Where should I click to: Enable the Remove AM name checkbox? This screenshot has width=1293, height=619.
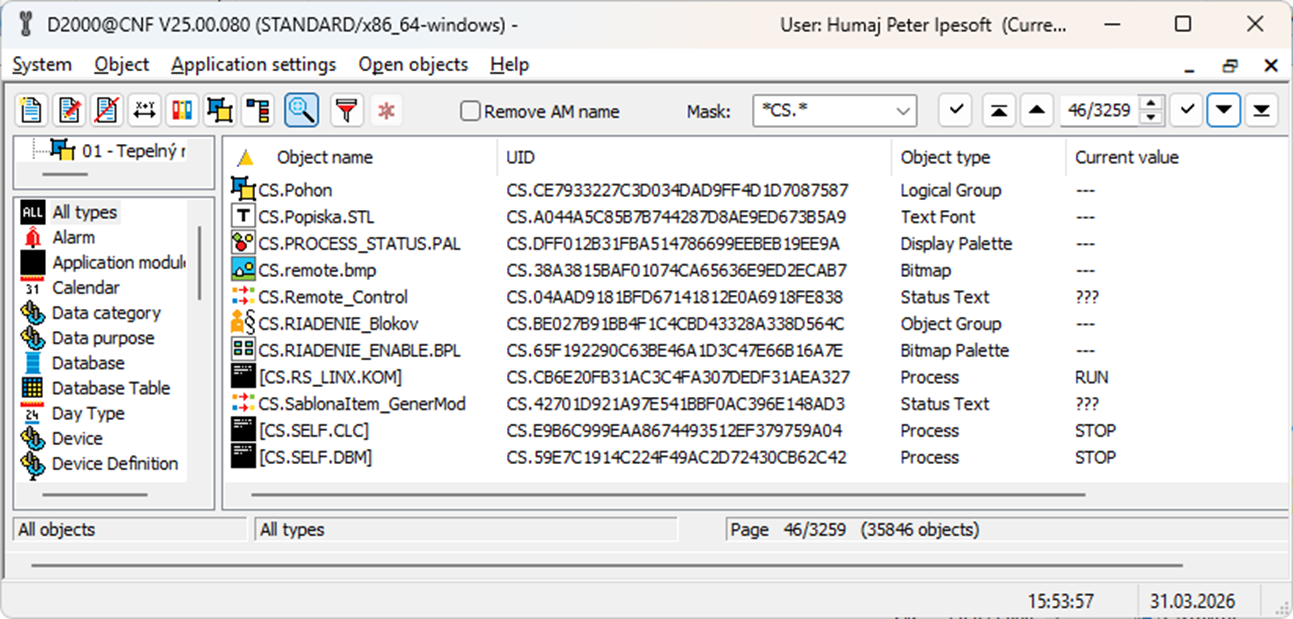[x=470, y=112]
